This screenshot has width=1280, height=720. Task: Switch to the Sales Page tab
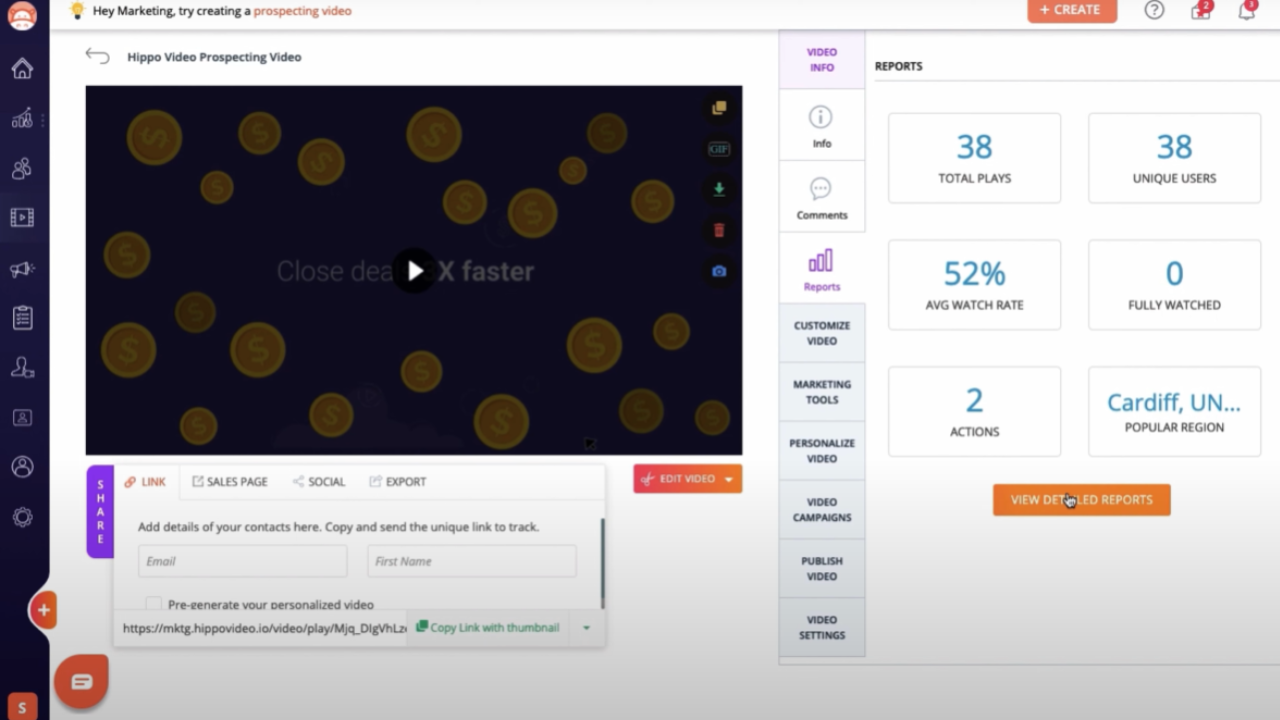point(230,482)
